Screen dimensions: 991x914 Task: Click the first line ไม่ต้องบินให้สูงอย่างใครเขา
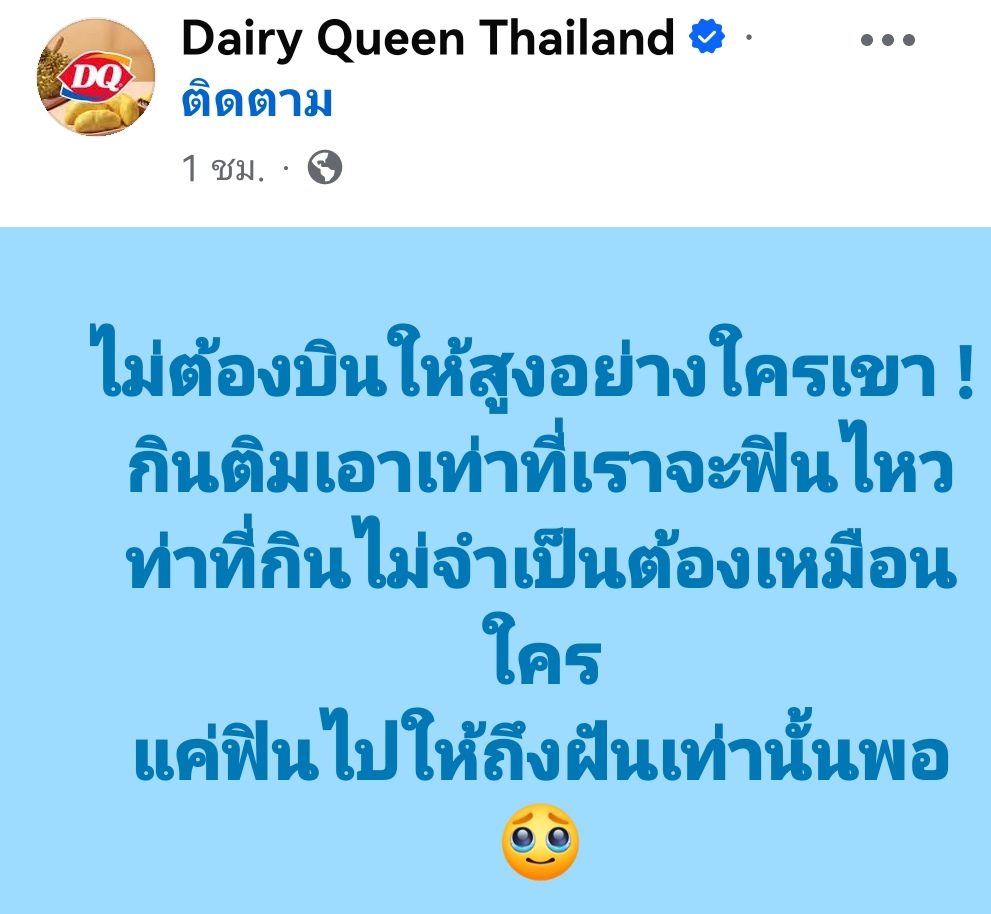[x=516, y=367]
